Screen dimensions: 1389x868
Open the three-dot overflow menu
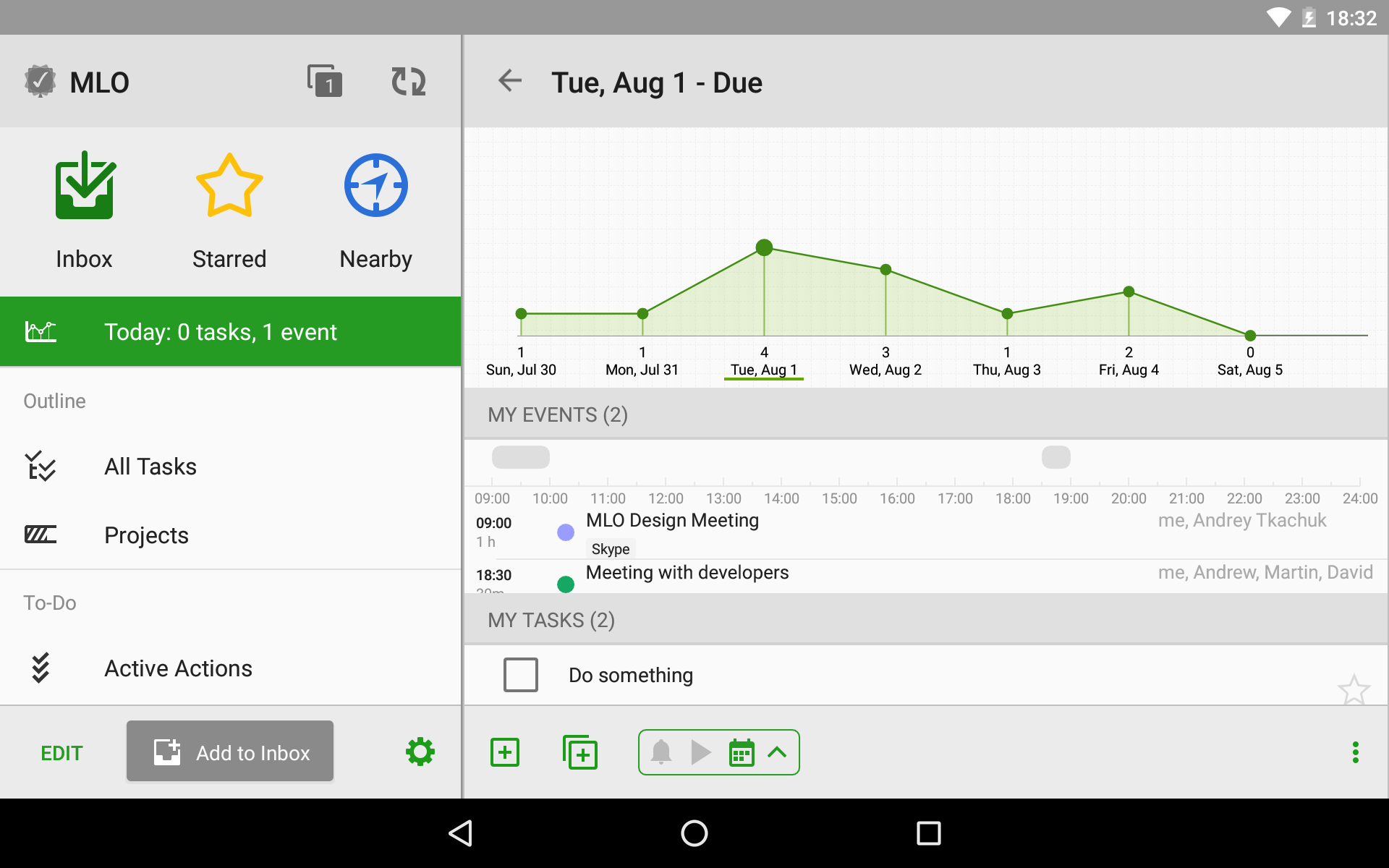1355,752
